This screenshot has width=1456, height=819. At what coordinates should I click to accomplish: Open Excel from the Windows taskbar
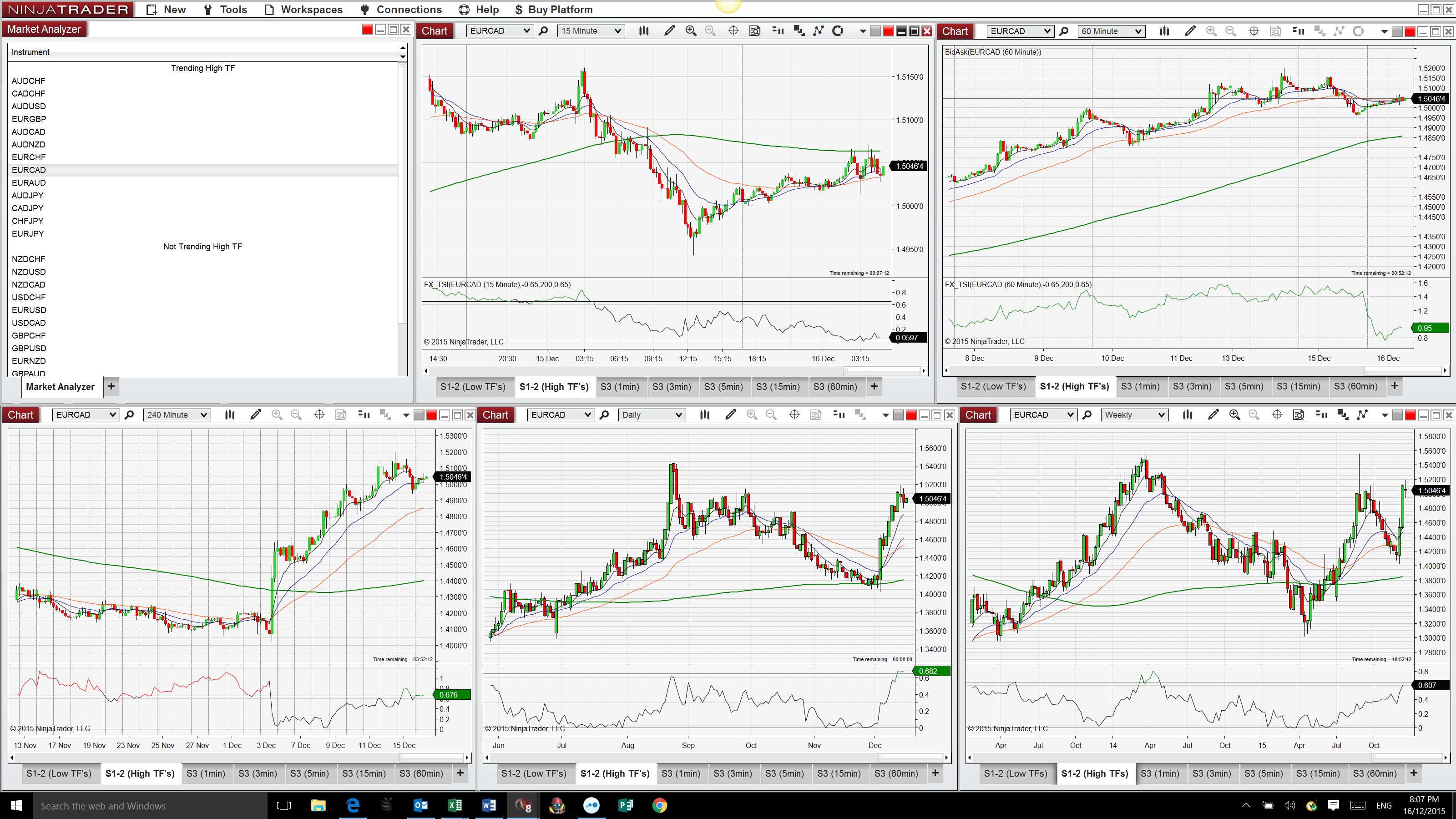click(455, 805)
